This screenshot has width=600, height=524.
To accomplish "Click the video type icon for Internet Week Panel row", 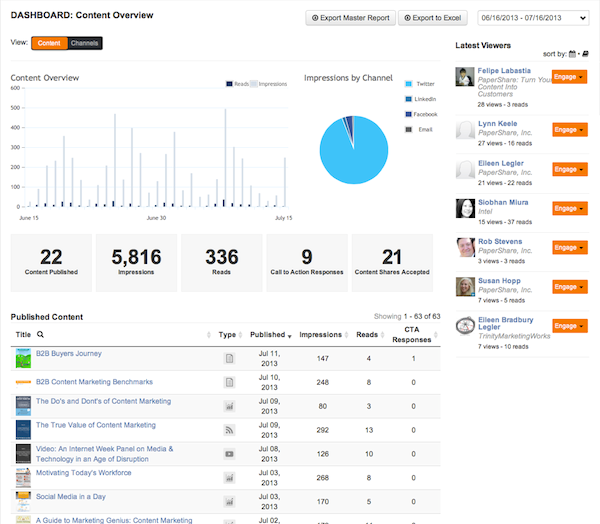I will point(228,453).
